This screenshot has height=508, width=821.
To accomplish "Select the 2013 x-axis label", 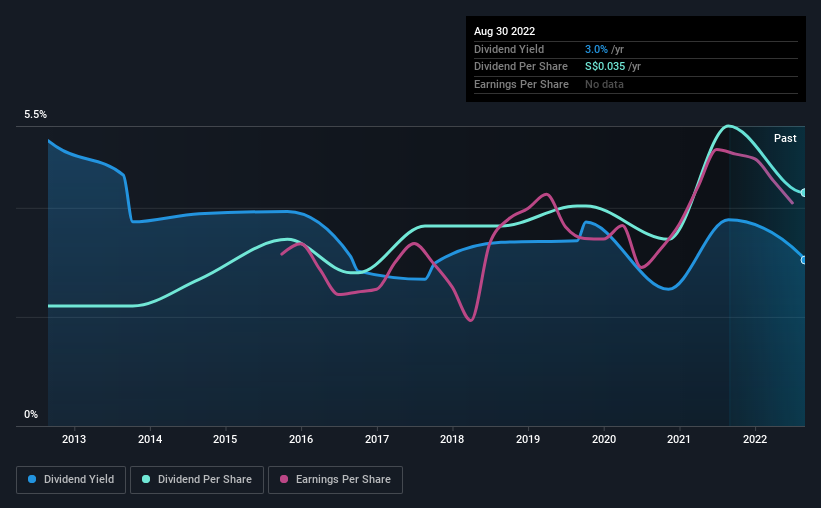I will coord(74,439).
